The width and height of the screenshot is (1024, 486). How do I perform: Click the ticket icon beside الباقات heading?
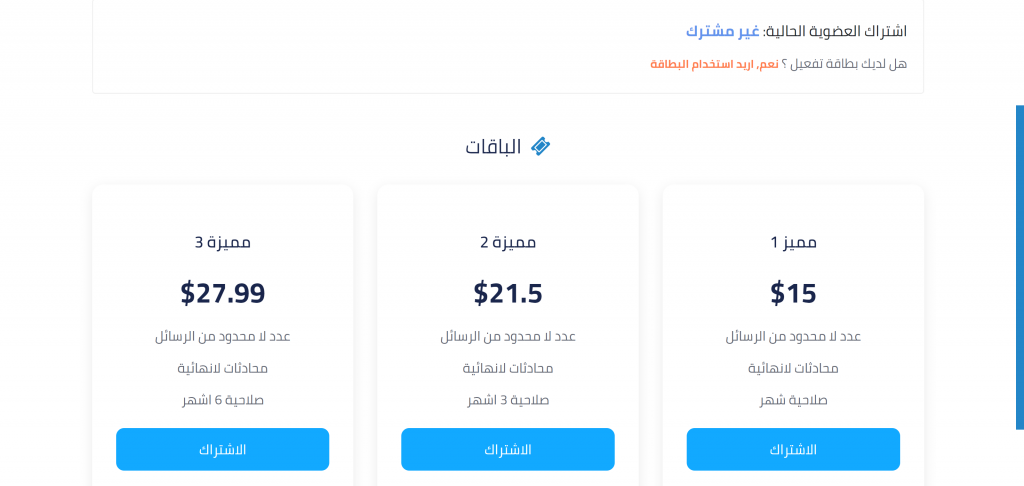click(540, 147)
